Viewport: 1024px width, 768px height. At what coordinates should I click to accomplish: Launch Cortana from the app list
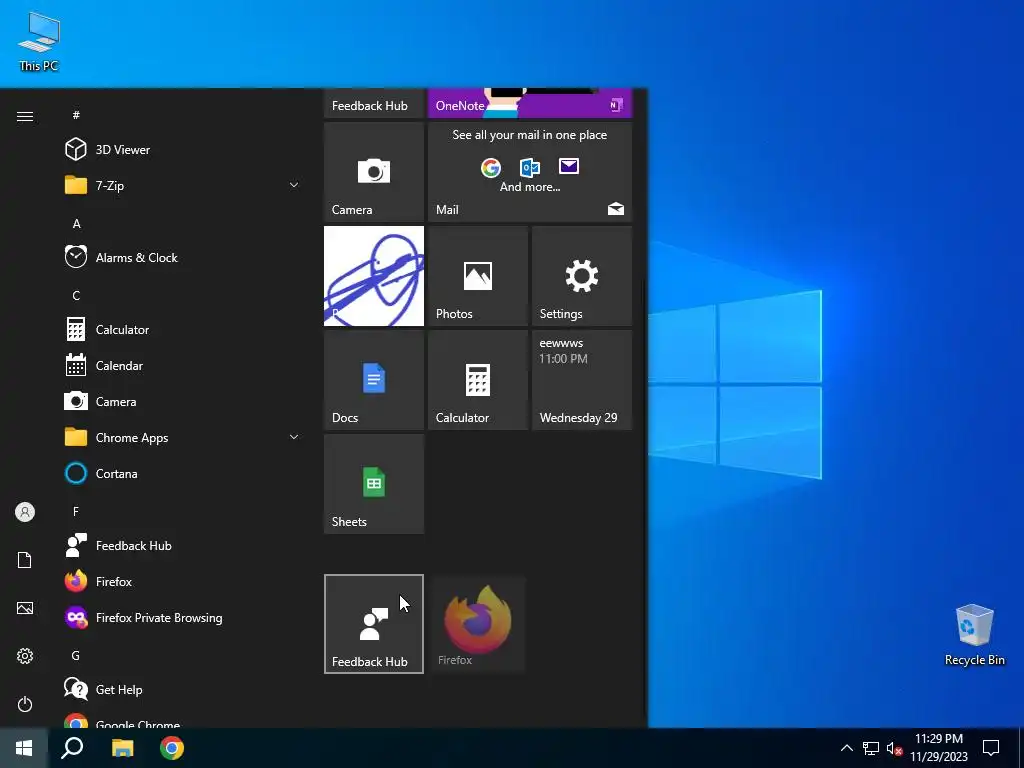pyautogui.click(x=183, y=473)
